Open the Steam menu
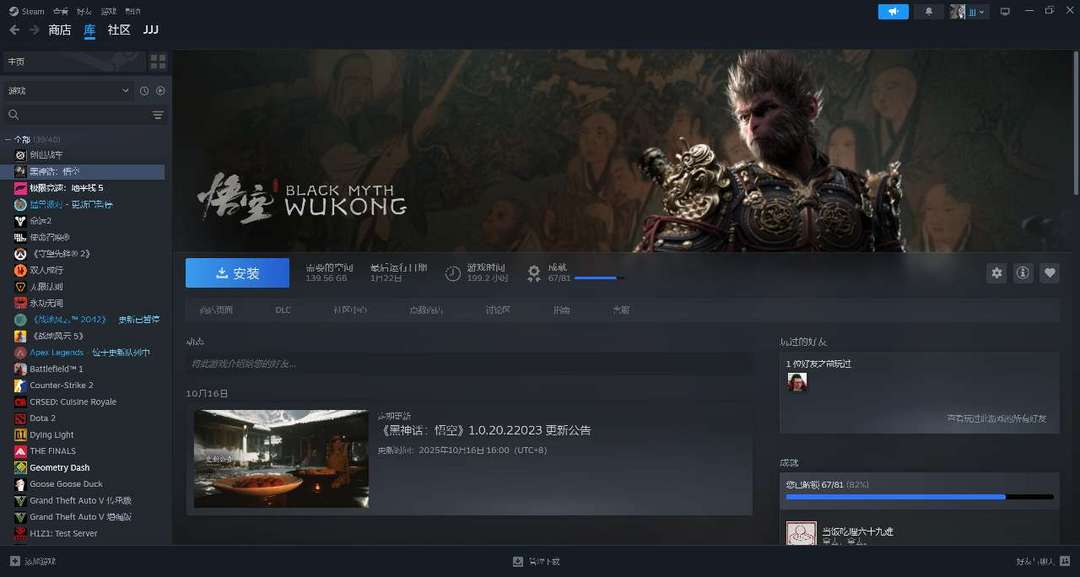 [27, 11]
